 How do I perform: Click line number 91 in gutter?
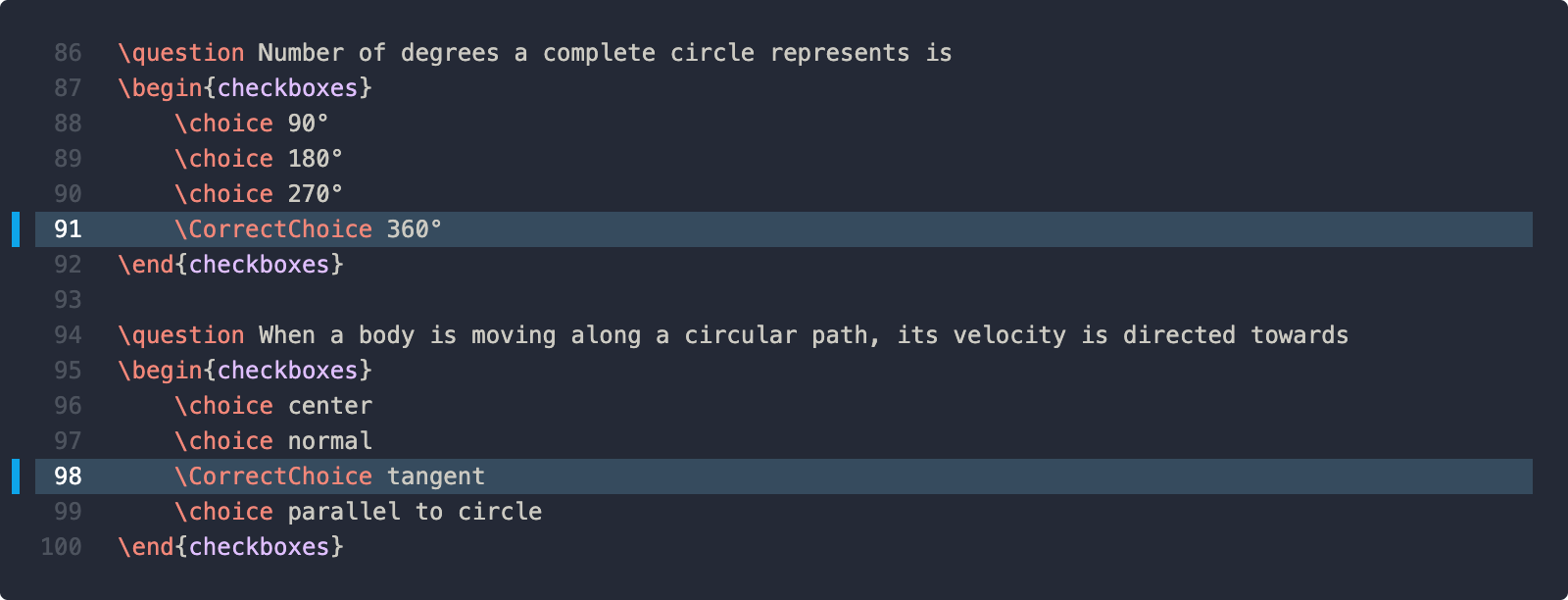pyautogui.click(x=68, y=229)
